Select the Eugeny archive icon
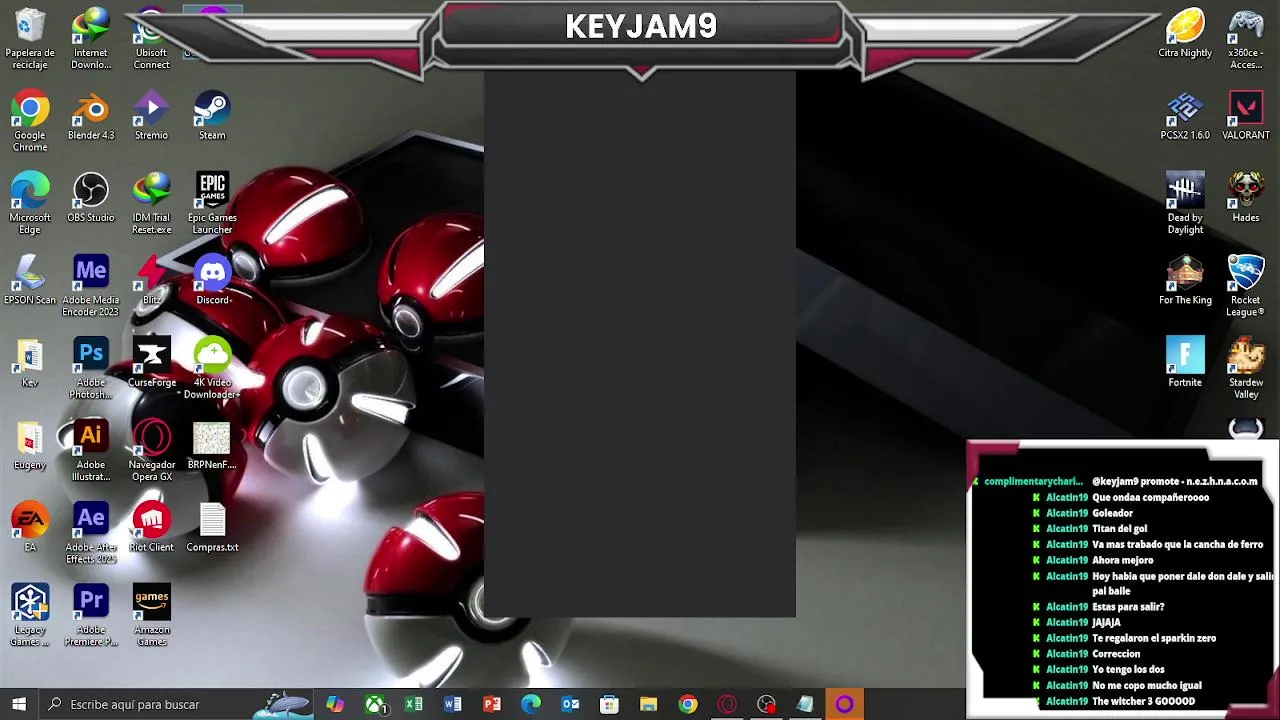Viewport: 1280px width, 720px height. point(30,444)
